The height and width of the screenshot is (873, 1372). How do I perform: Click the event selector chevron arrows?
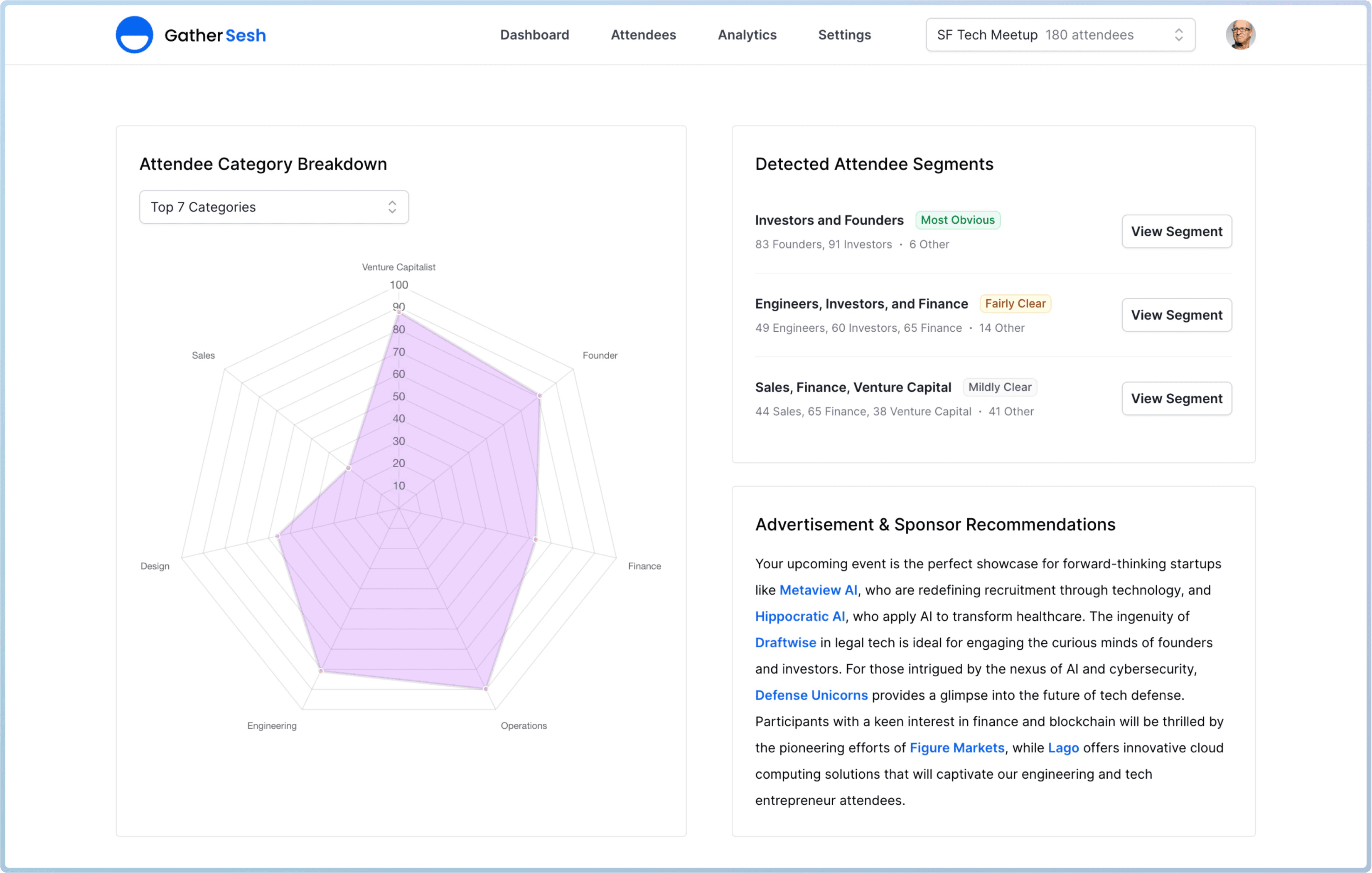(1178, 35)
